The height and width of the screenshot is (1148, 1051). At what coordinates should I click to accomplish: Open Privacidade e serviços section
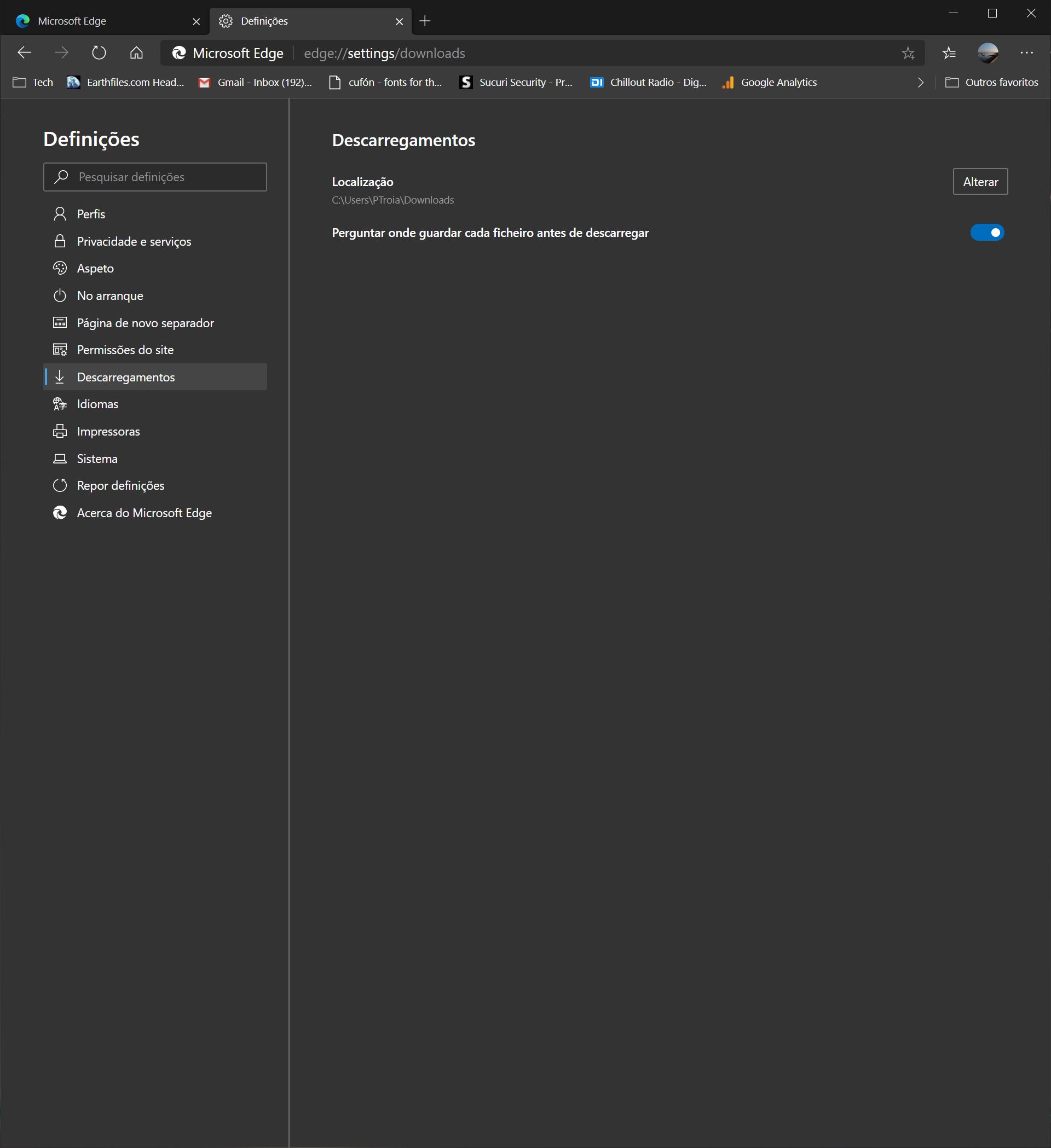coord(155,241)
